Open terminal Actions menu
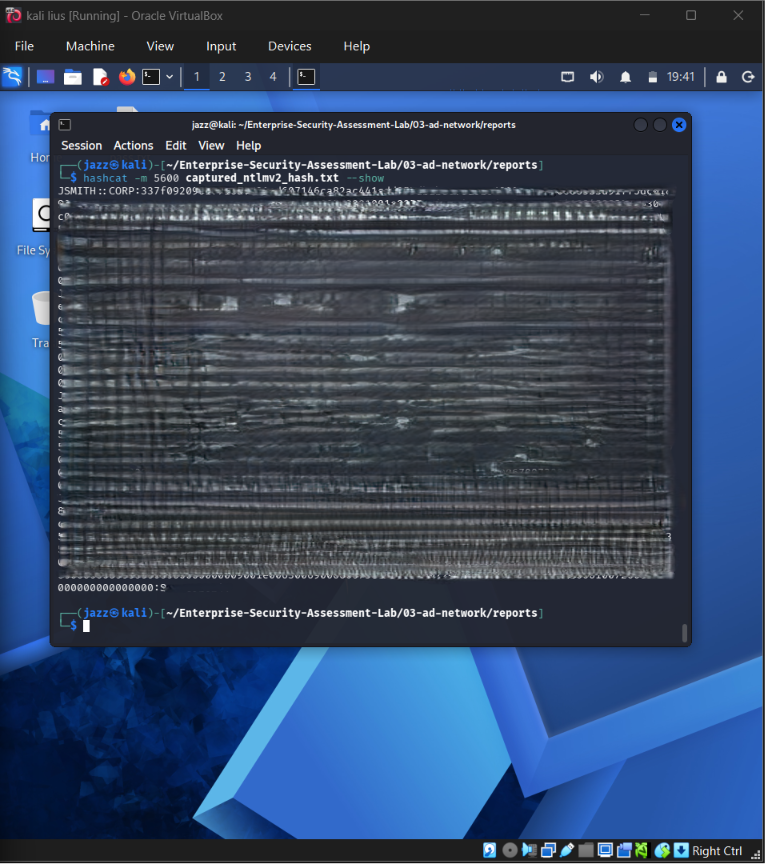 click(x=133, y=145)
